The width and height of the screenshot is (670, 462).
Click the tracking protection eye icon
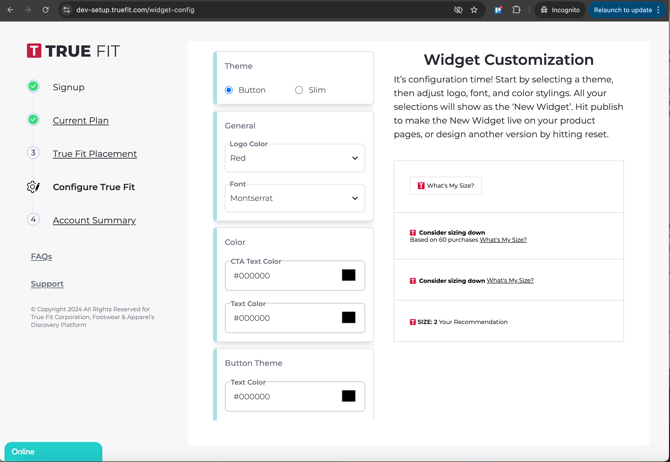click(458, 10)
